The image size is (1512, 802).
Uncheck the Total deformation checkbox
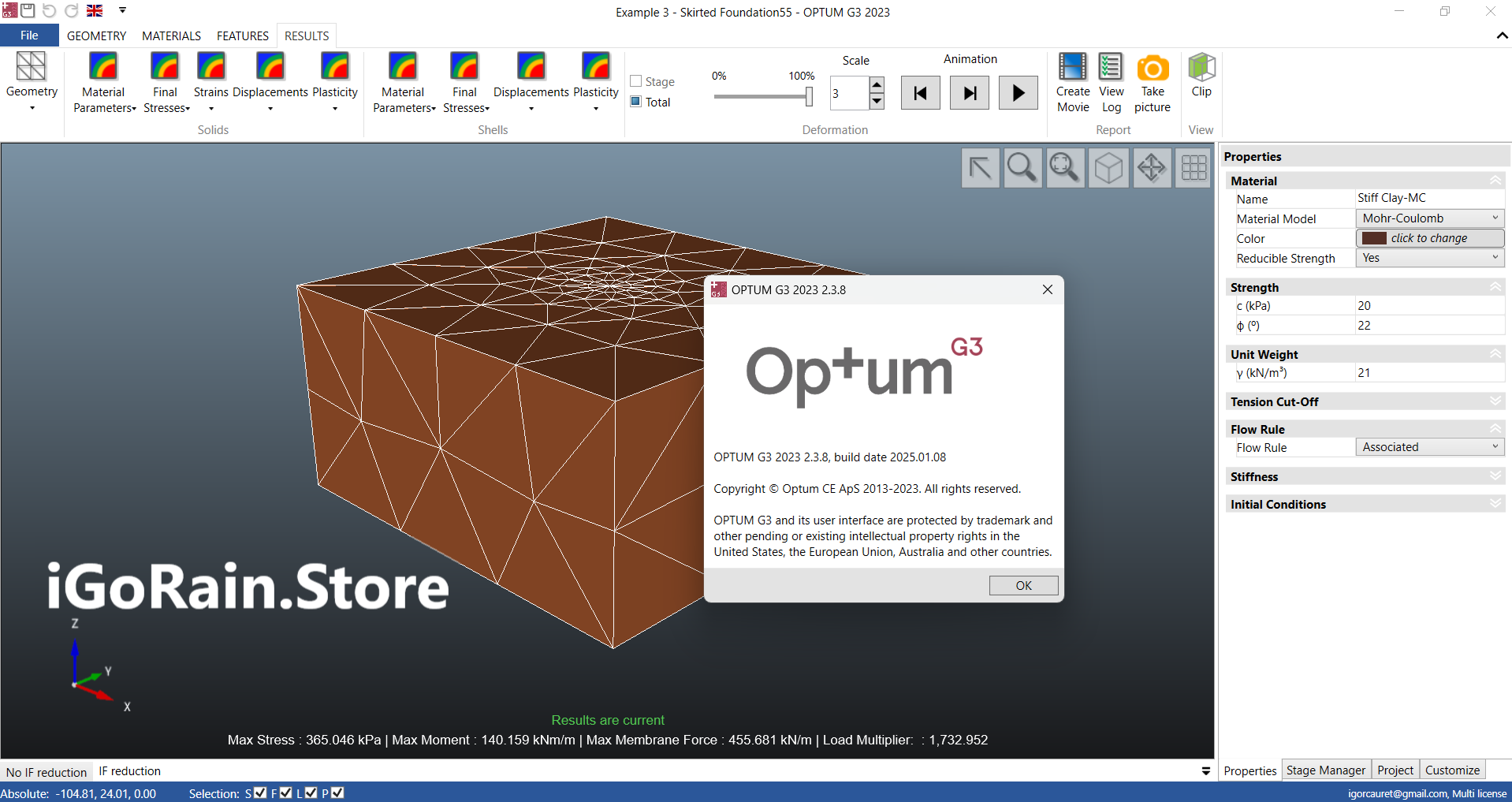click(635, 102)
